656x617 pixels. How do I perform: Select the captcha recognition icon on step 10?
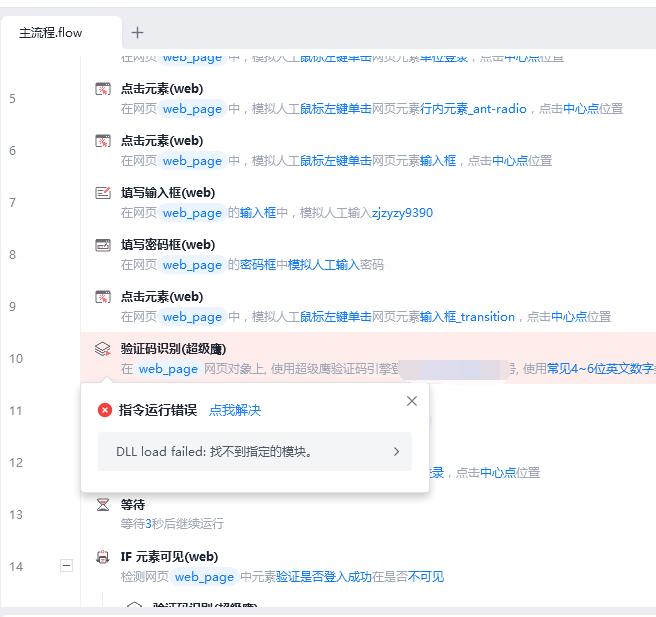102,349
